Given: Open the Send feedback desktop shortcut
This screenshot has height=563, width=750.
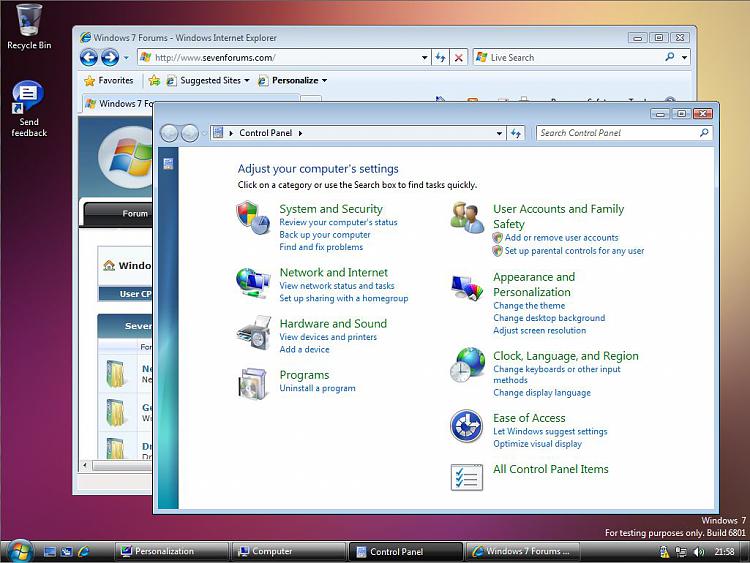Looking at the screenshot, I should pyautogui.click(x=29, y=109).
